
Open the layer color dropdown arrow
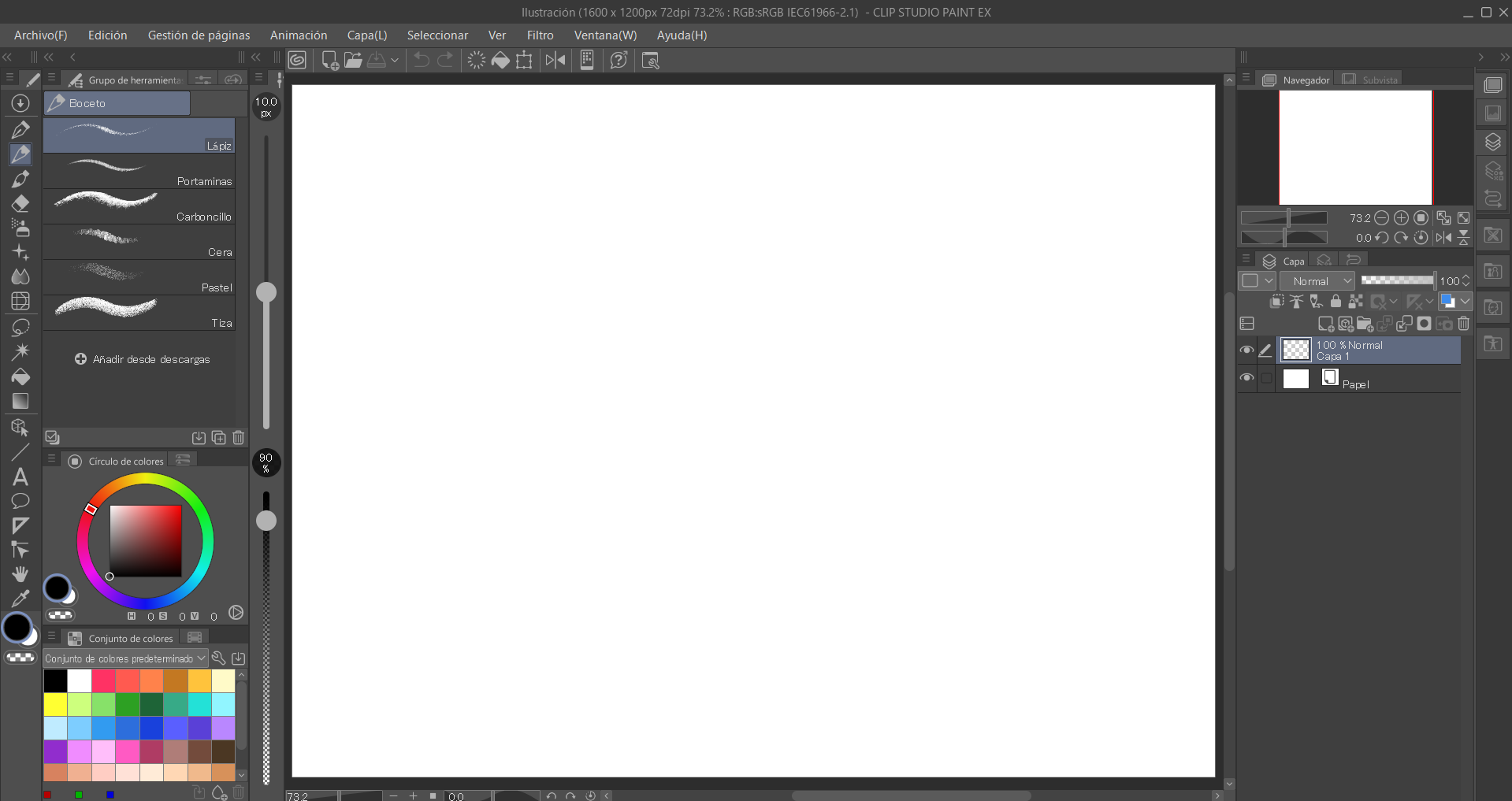coord(1465,302)
